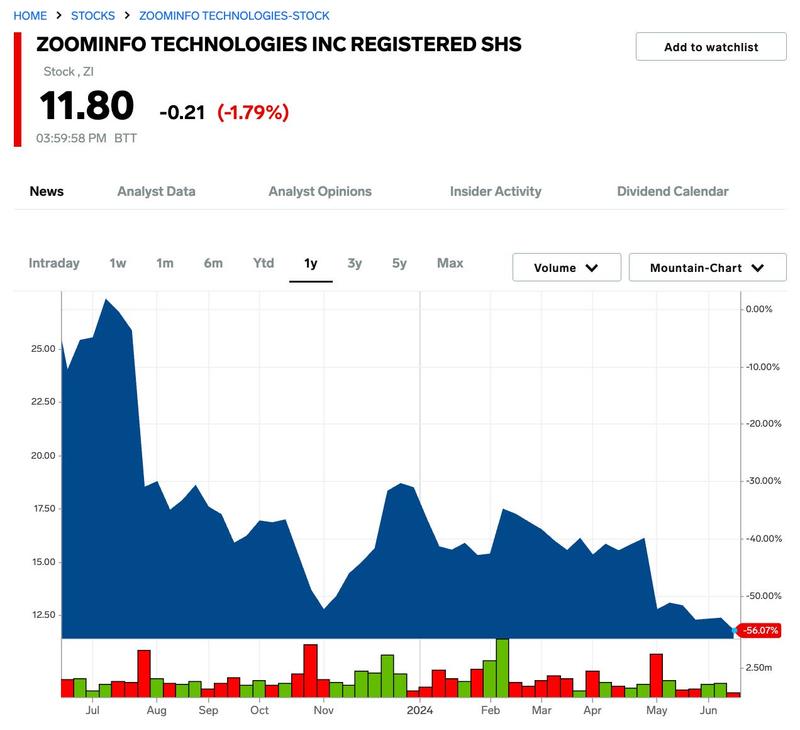
Task: Click the -56.07% price marker label
Action: point(760,631)
